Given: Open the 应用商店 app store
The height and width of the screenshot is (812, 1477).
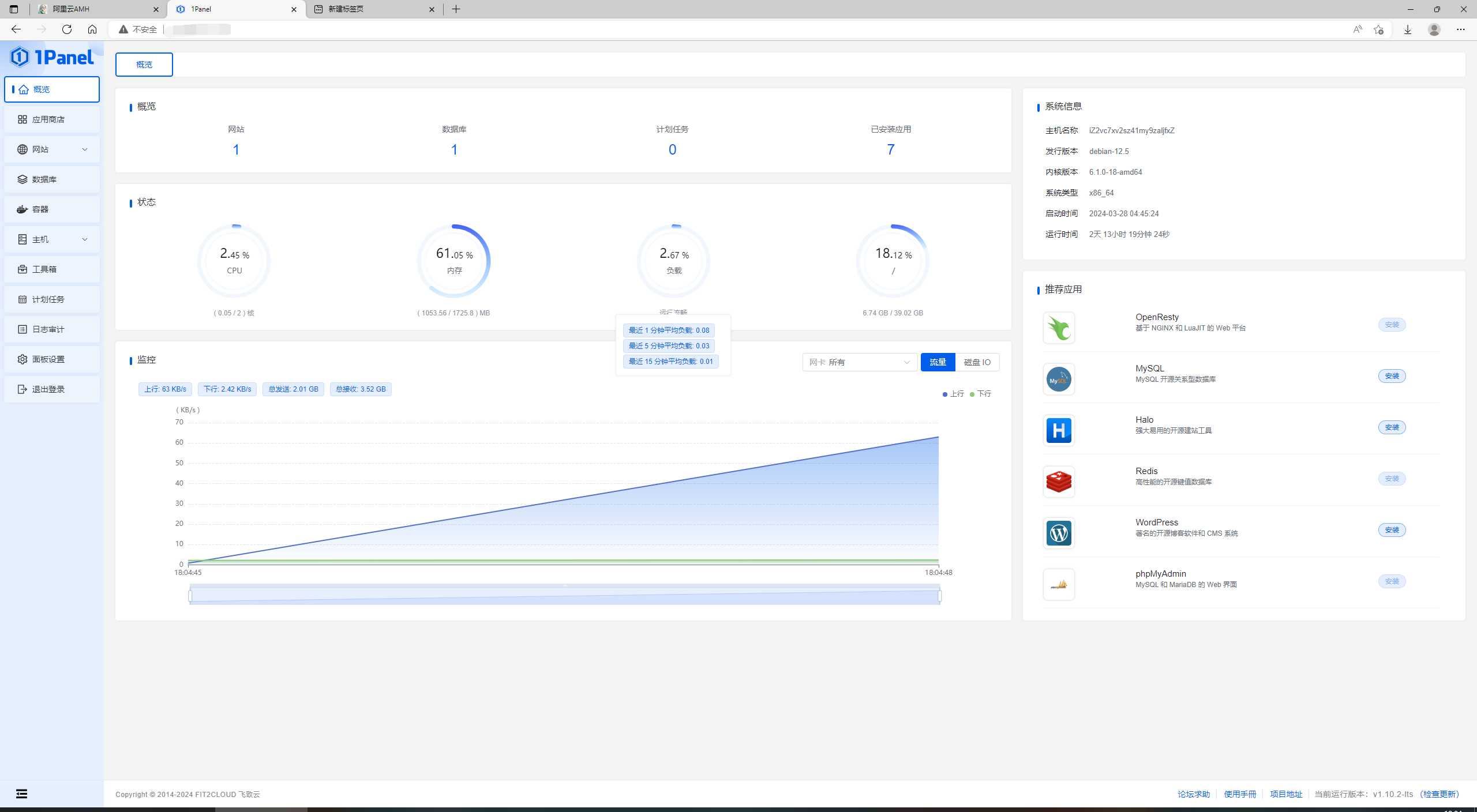Looking at the screenshot, I should 52,119.
